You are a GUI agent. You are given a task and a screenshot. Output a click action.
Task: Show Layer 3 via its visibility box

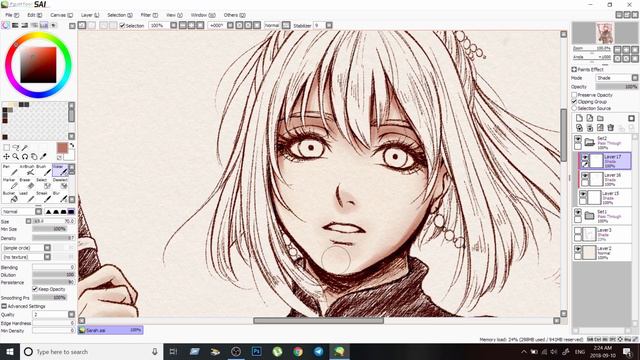(x=578, y=231)
